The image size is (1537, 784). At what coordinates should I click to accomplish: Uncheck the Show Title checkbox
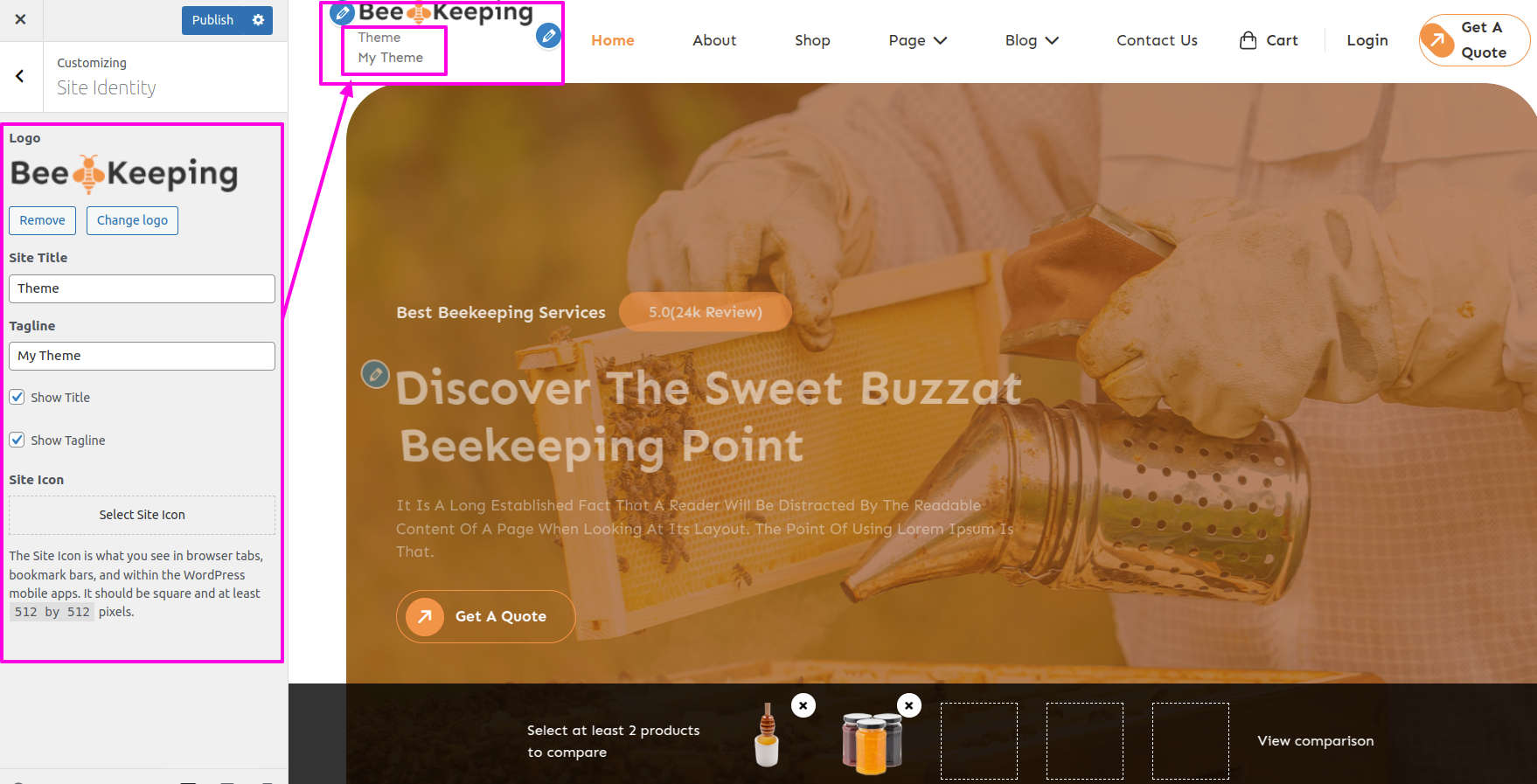tap(17, 397)
